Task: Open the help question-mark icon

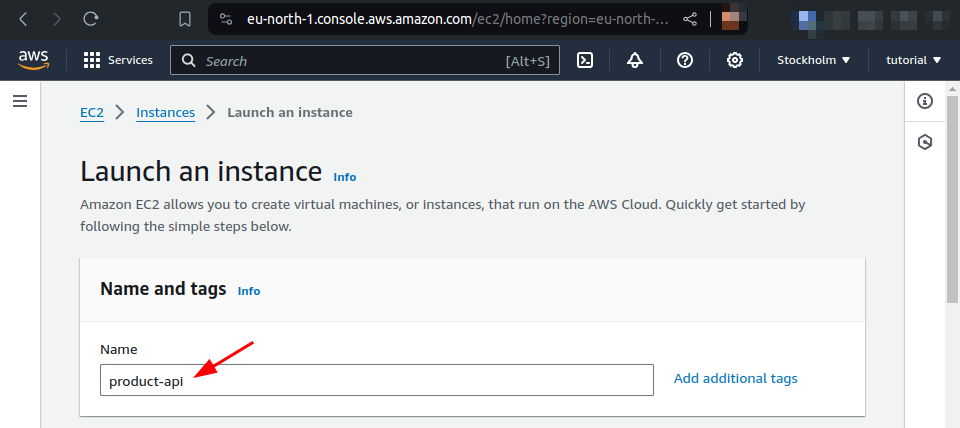Action: pyautogui.click(x=684, y=60)
